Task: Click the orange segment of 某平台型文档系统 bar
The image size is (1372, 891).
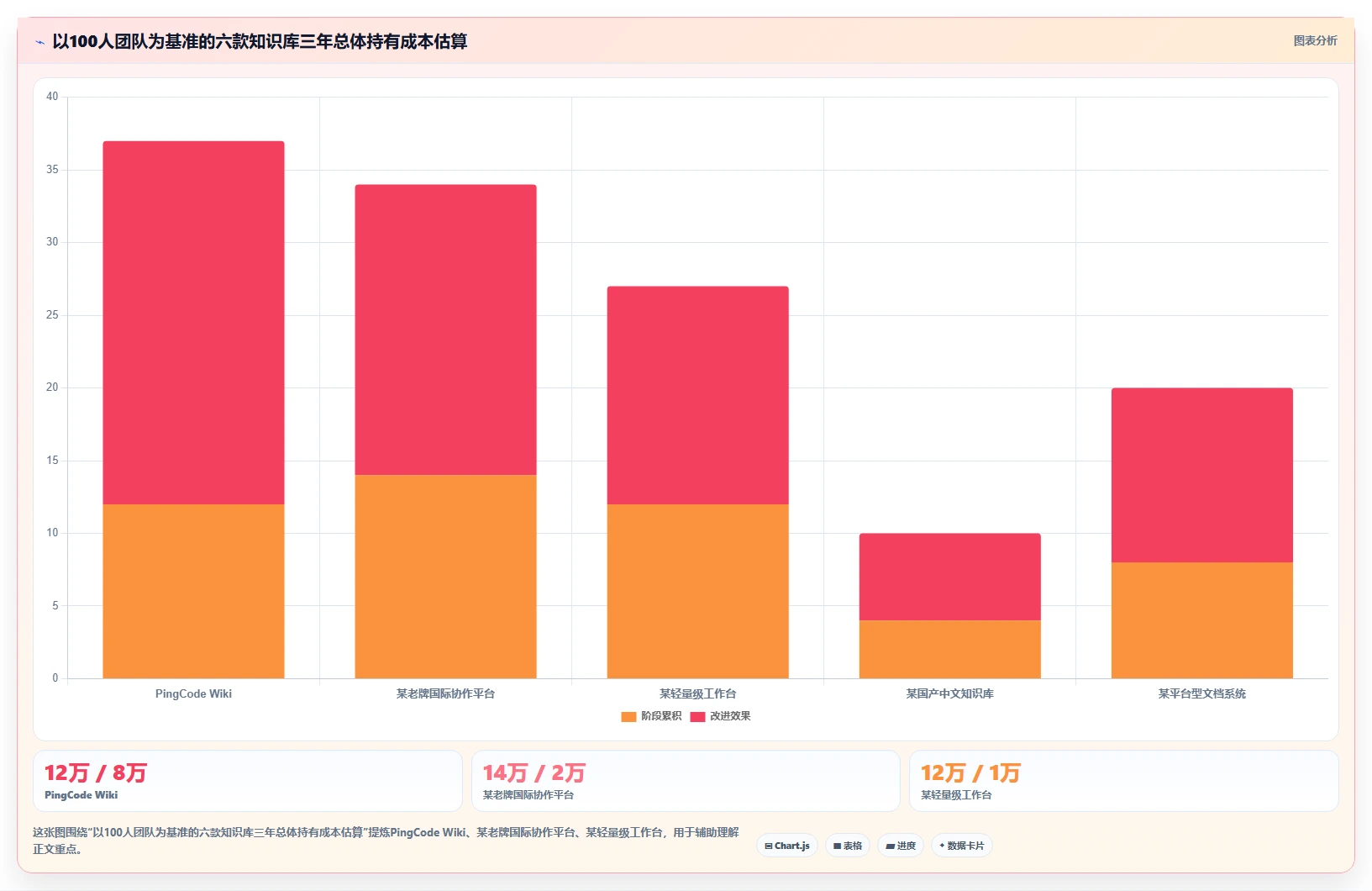Action: (1201, 620)
